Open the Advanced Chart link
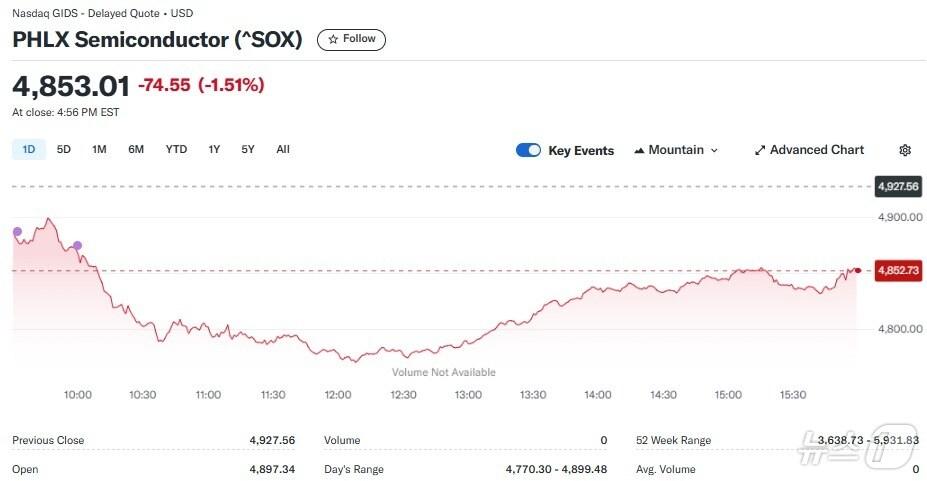 809,150
